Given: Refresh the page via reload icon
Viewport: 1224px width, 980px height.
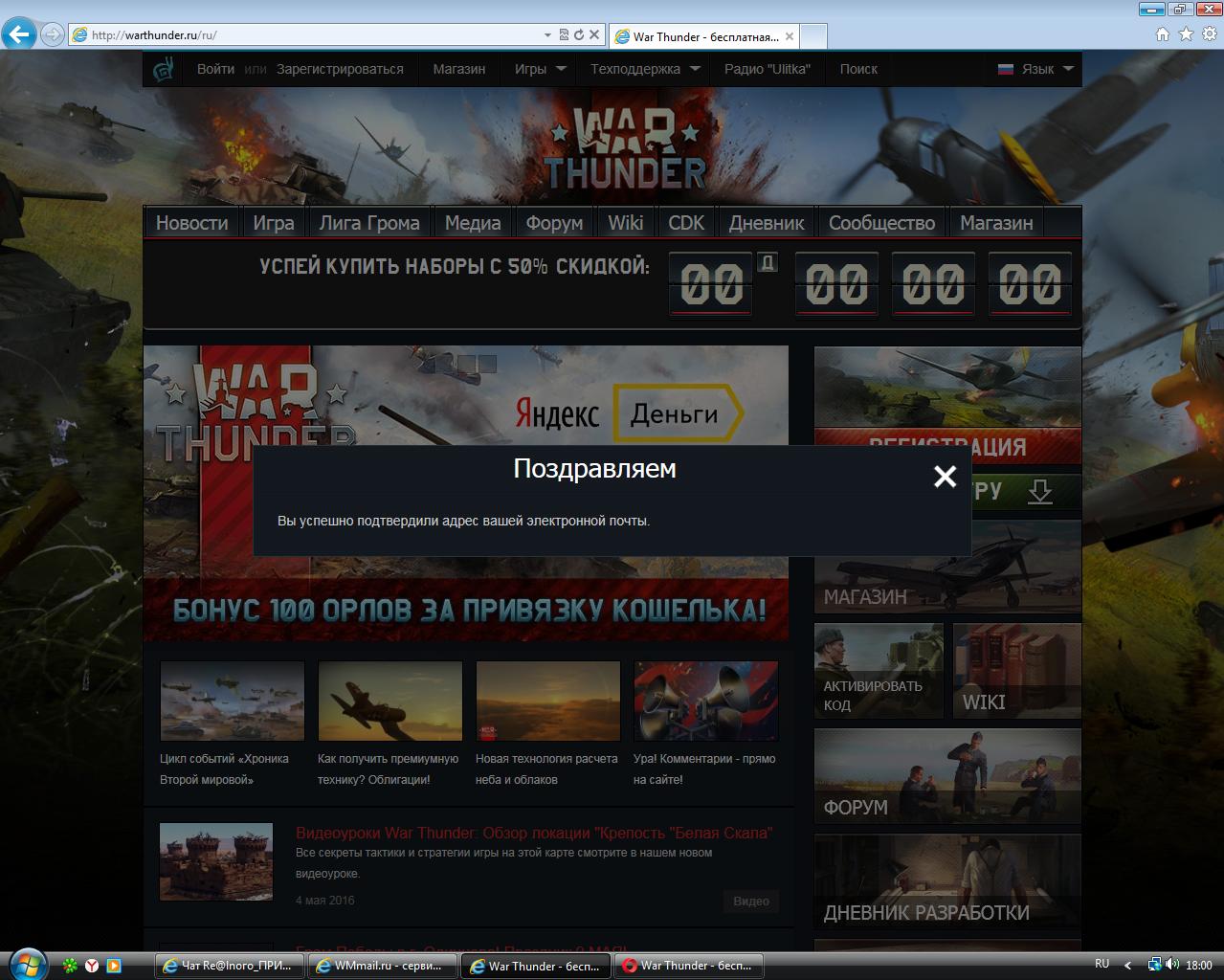Looking at the screenshot, I should tap(578, 34).
